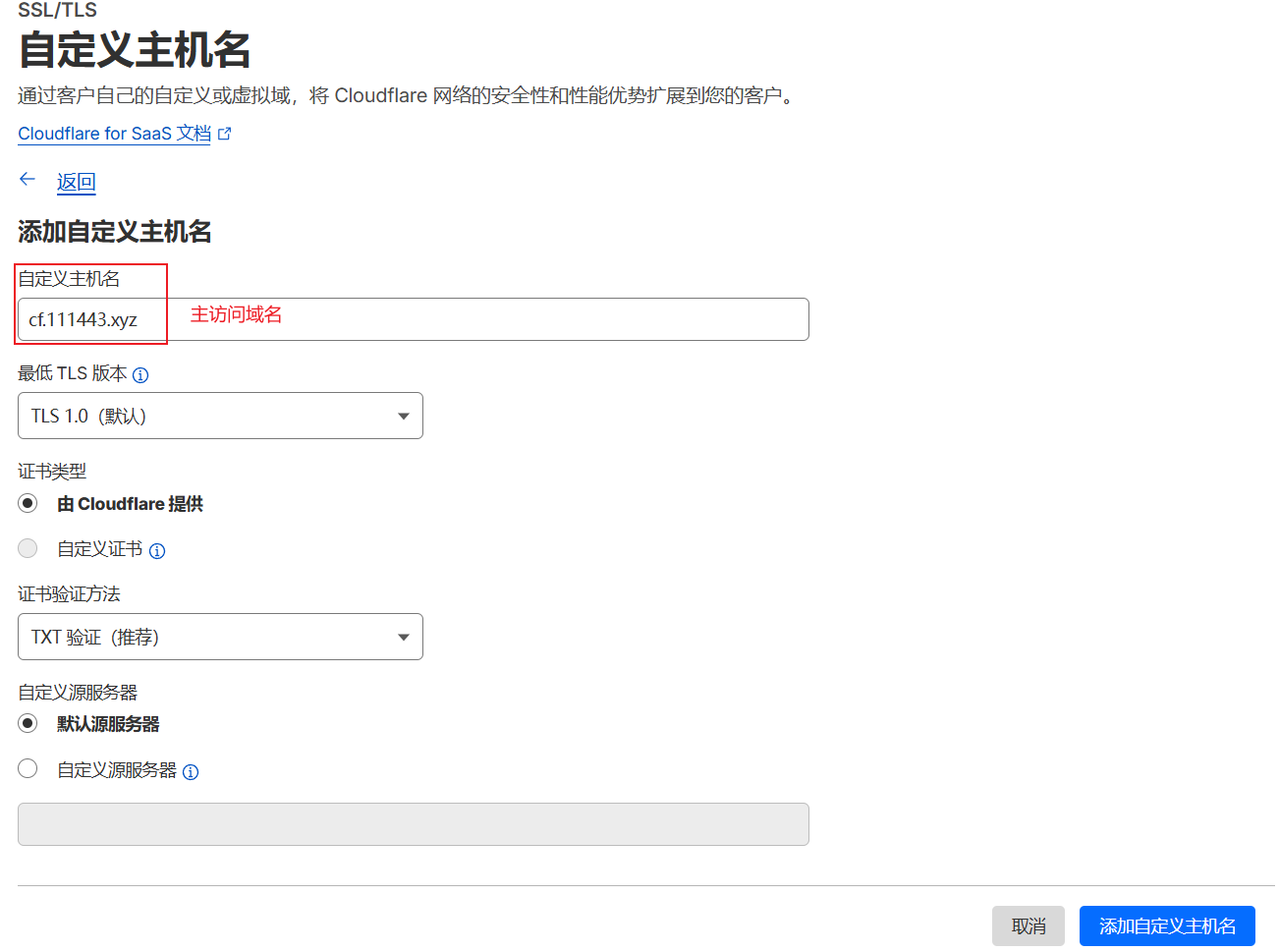This screenshot has width=1279, height=952.
Task: Open info tooltip next to 自定义证书
Action: 157,551
